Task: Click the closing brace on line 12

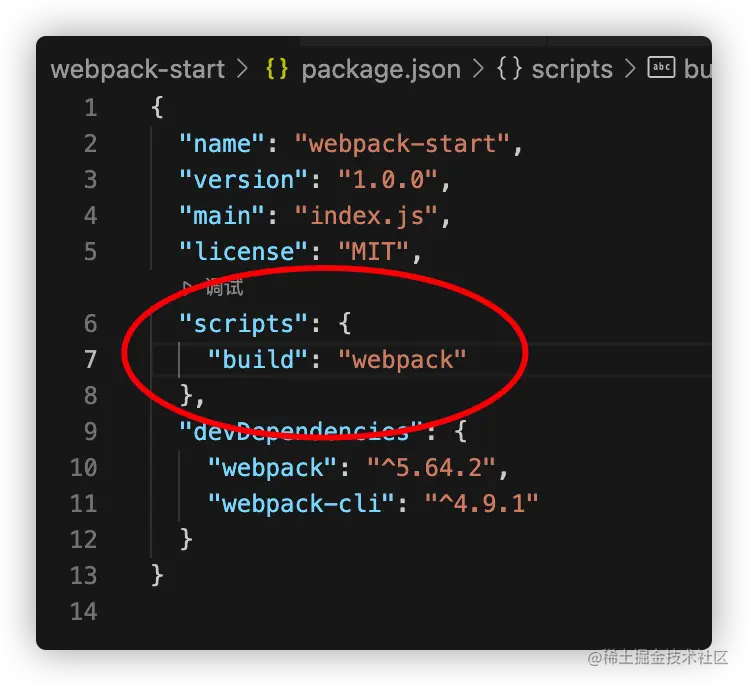Action: click(x=186, y=539)
